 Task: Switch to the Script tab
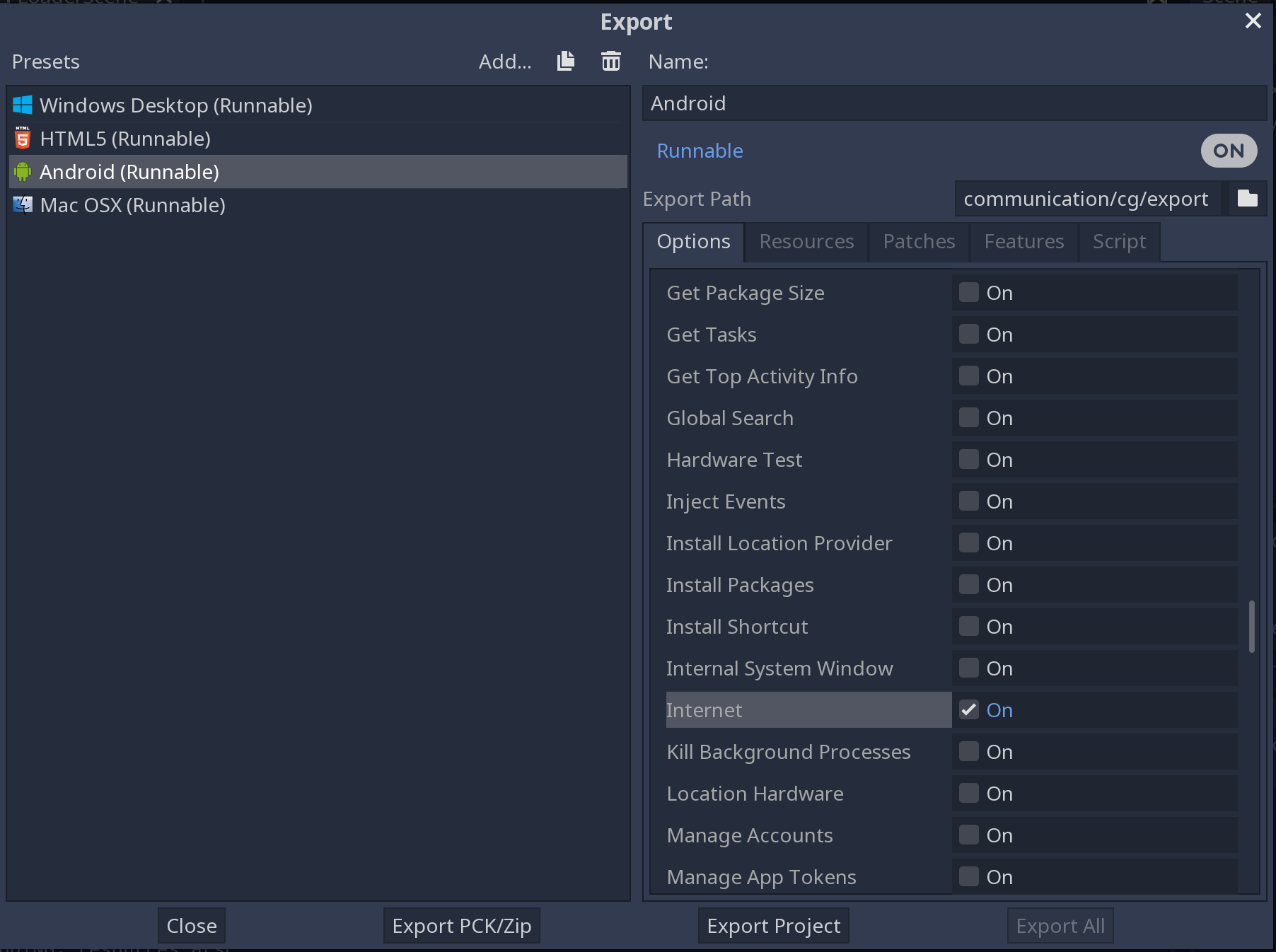(1119, 242)
